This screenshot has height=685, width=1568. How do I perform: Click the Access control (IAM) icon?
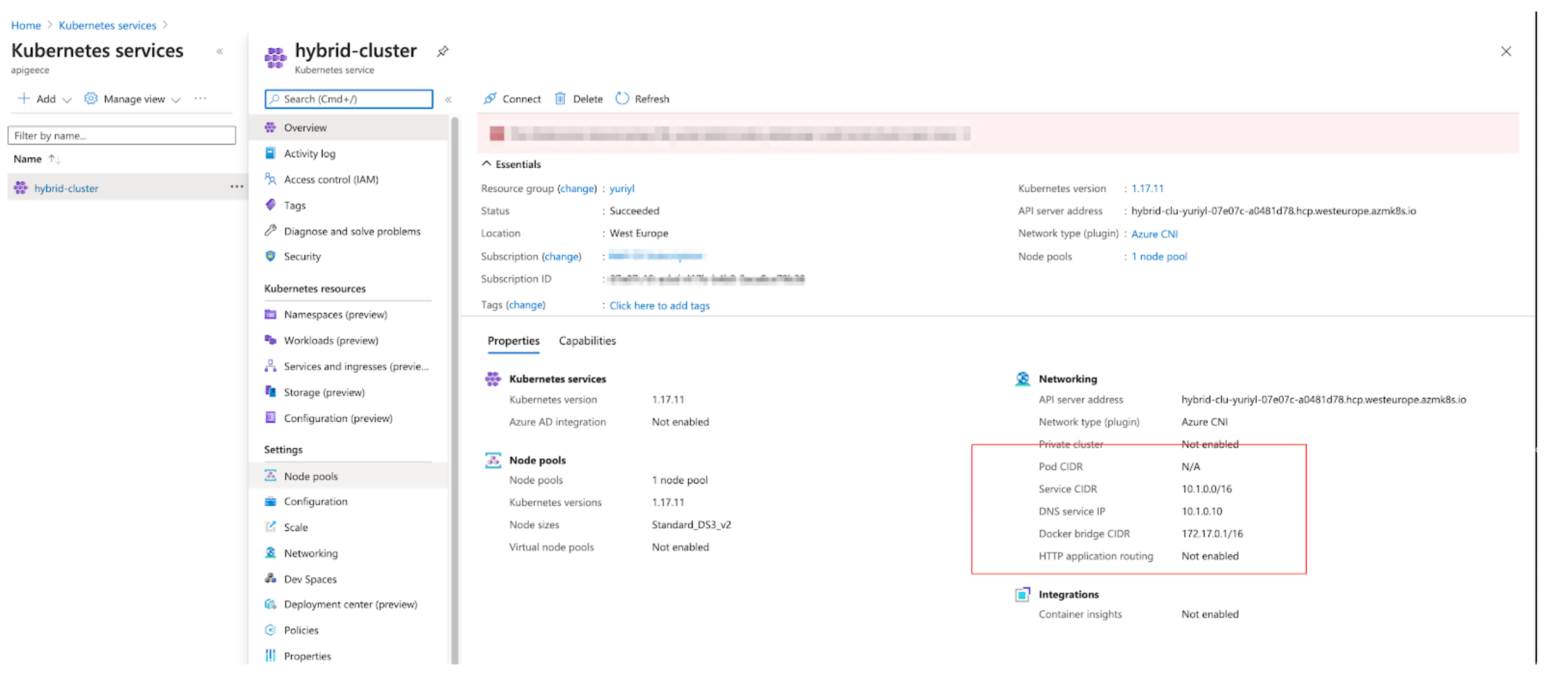click(x=271, y=179)
